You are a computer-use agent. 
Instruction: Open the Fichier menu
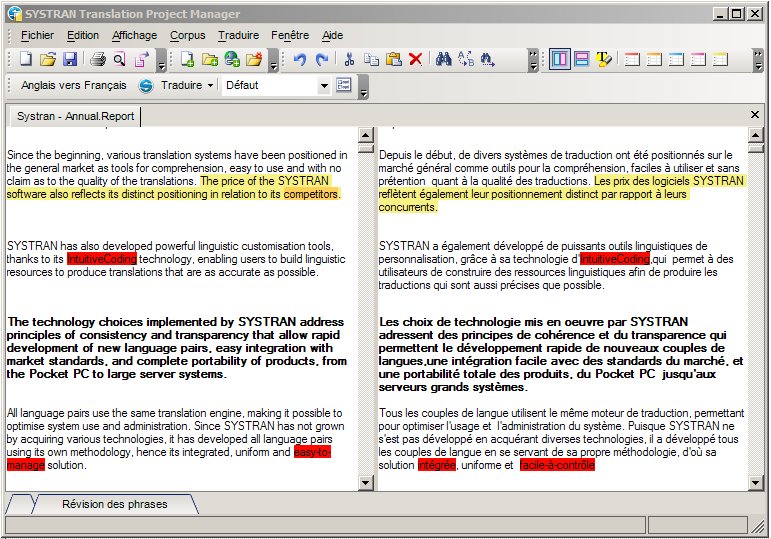click(37, 35)
